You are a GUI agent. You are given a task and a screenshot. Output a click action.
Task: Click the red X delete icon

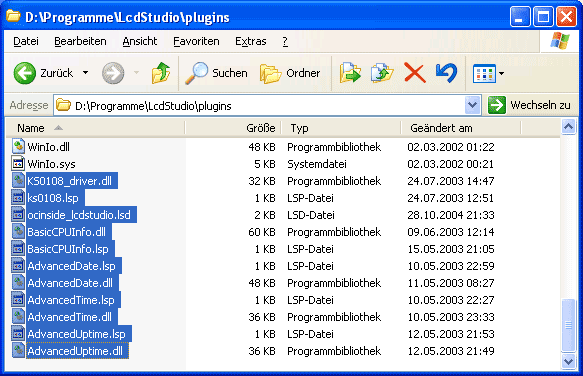click(415, 73)
